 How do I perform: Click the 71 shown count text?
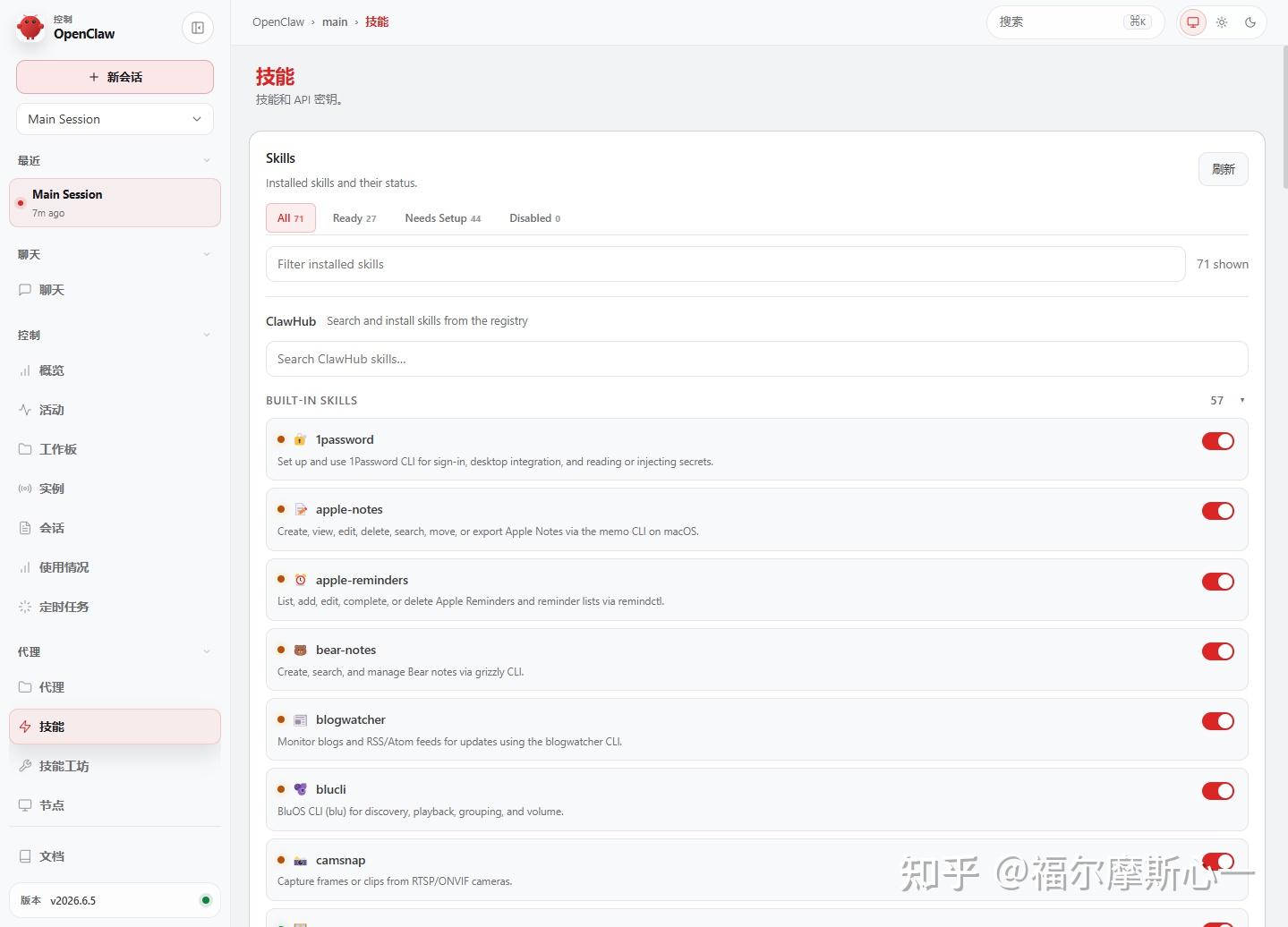(x=1223, y=264)
